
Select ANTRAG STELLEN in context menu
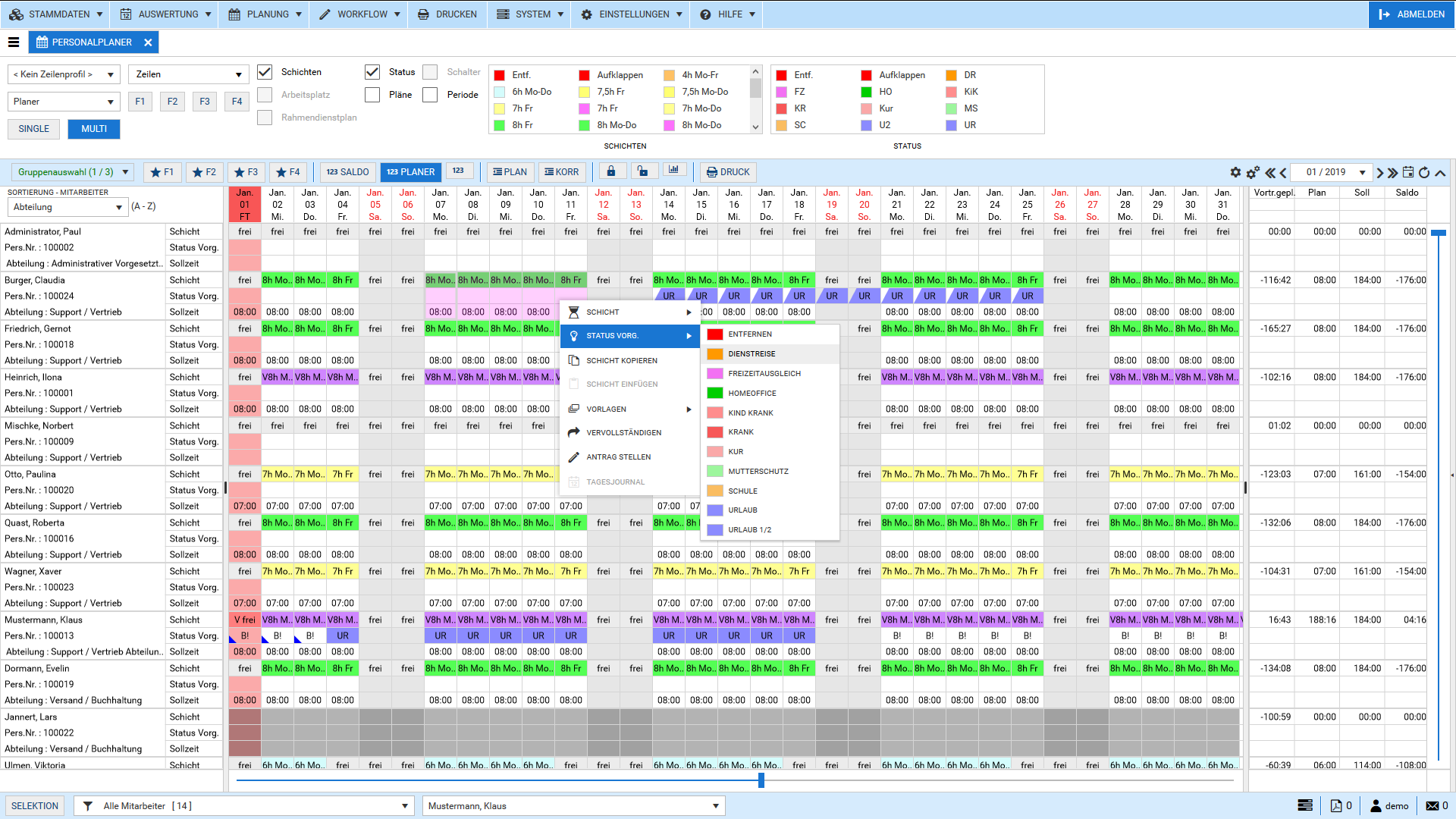(629, 457)
